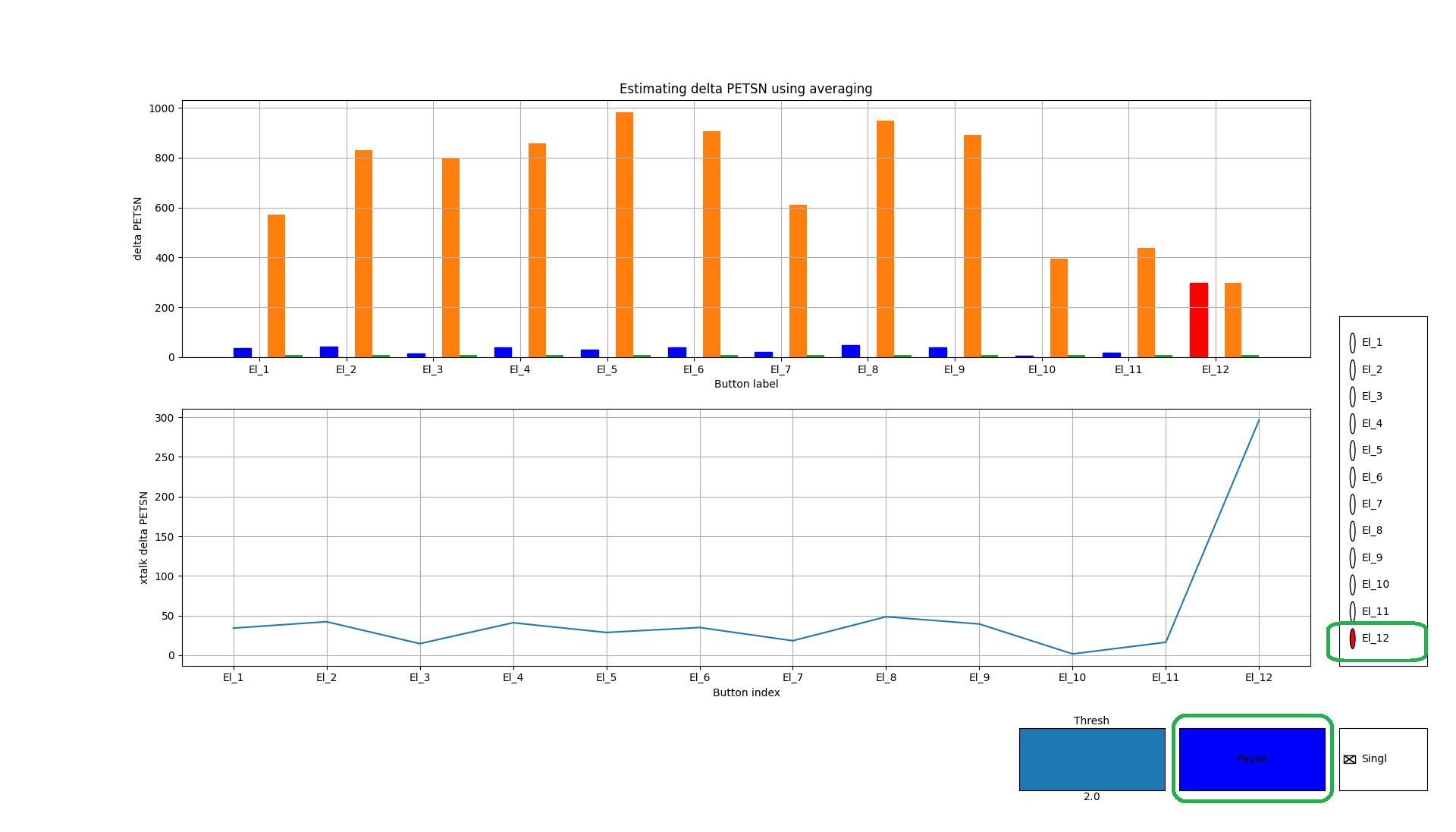This screenshot has height=832, width=1456.
Task: Uncheck the Singl checkbox
Action: click(x=1350, y=759)
